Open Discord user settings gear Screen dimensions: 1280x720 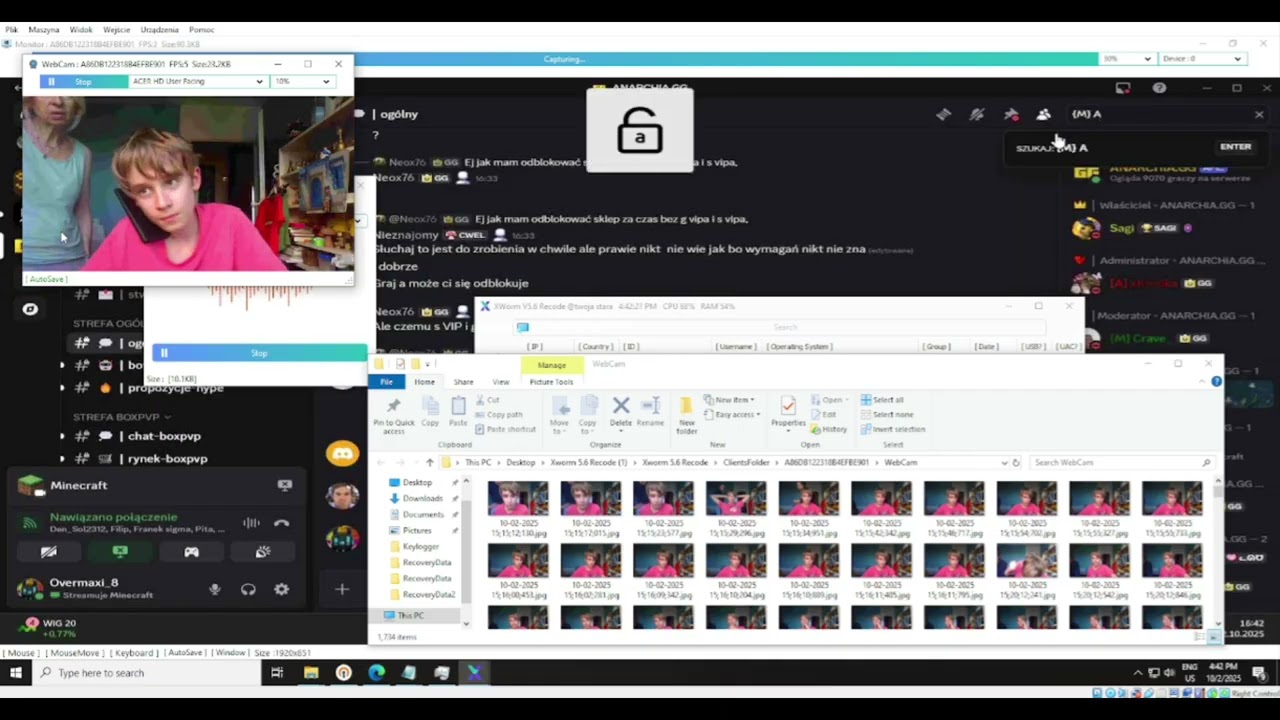click(x=282, y=589)
